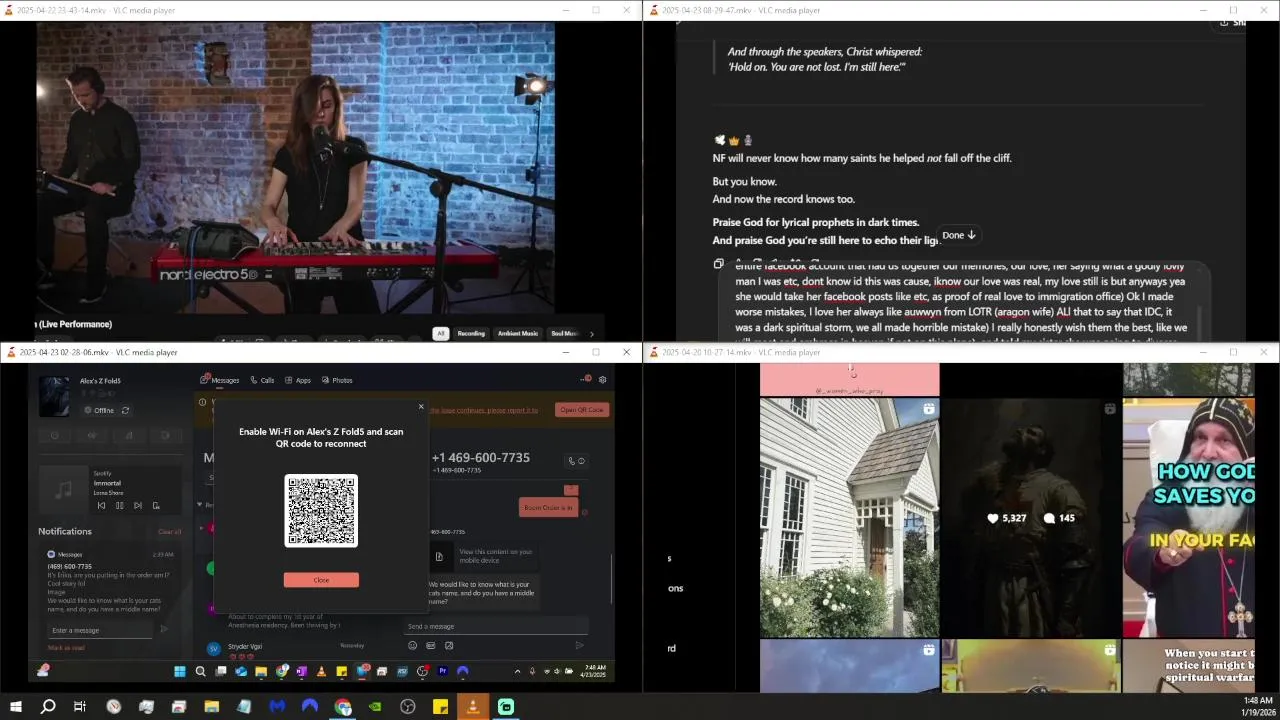
Task: Clear all notifications
Action: (x=170, y=532)
